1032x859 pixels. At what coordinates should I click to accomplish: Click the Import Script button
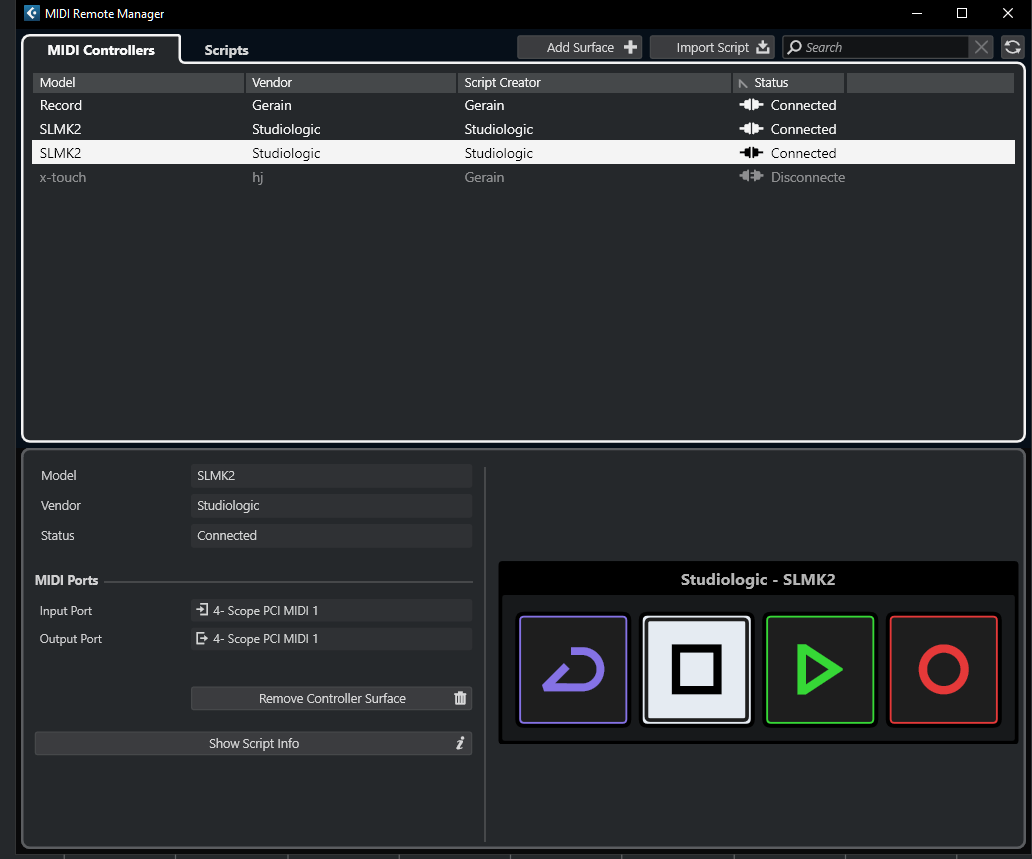pyautogui.click(x=712, y=47)
